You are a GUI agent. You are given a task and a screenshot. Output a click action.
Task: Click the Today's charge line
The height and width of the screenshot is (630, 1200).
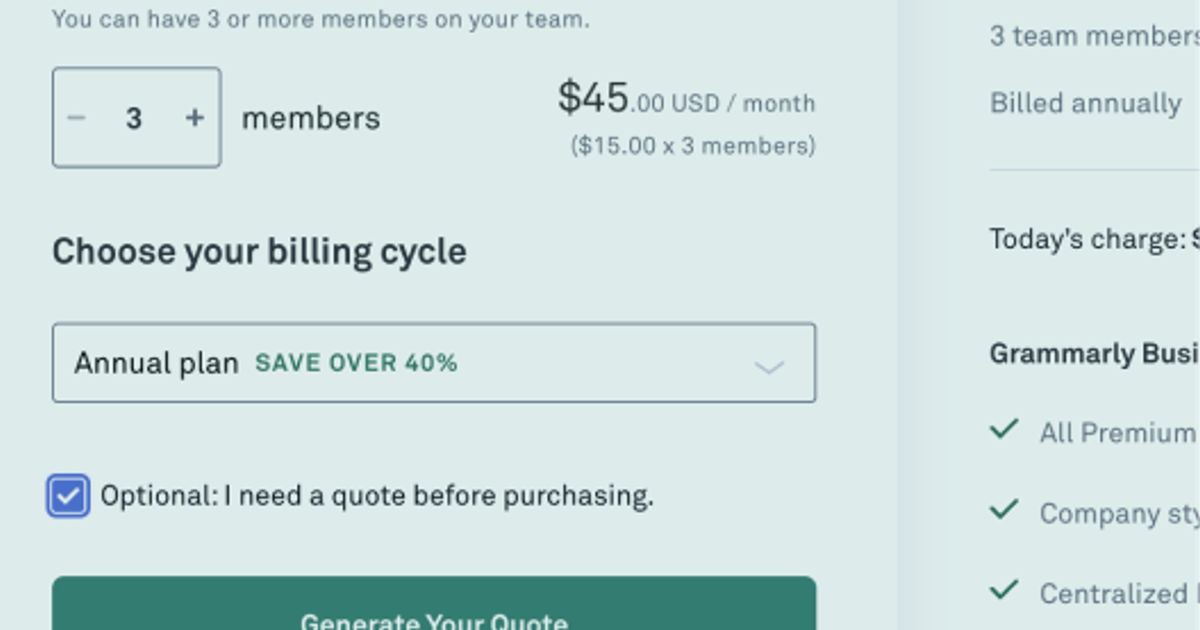click(1090, 239)
